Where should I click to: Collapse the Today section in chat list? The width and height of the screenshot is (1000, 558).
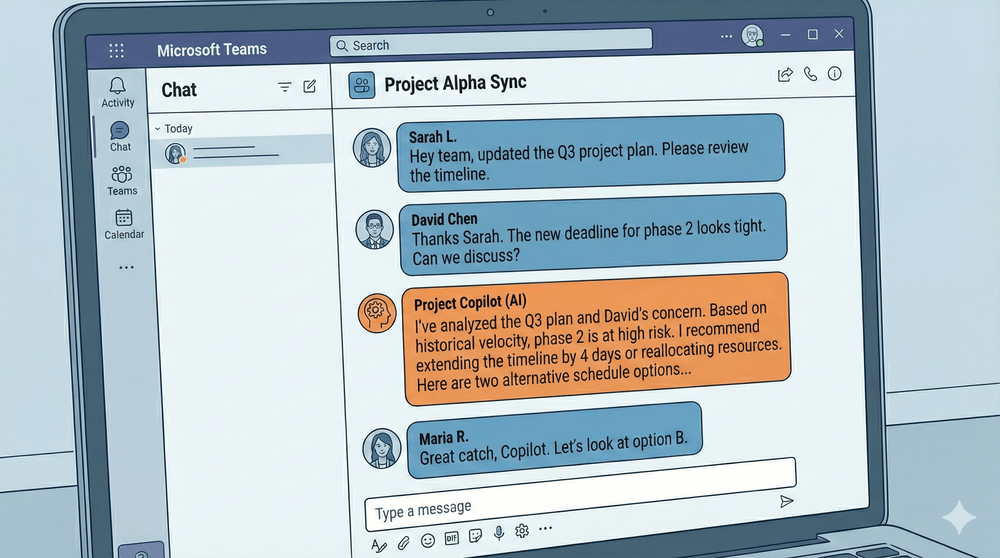click(157, 129)
